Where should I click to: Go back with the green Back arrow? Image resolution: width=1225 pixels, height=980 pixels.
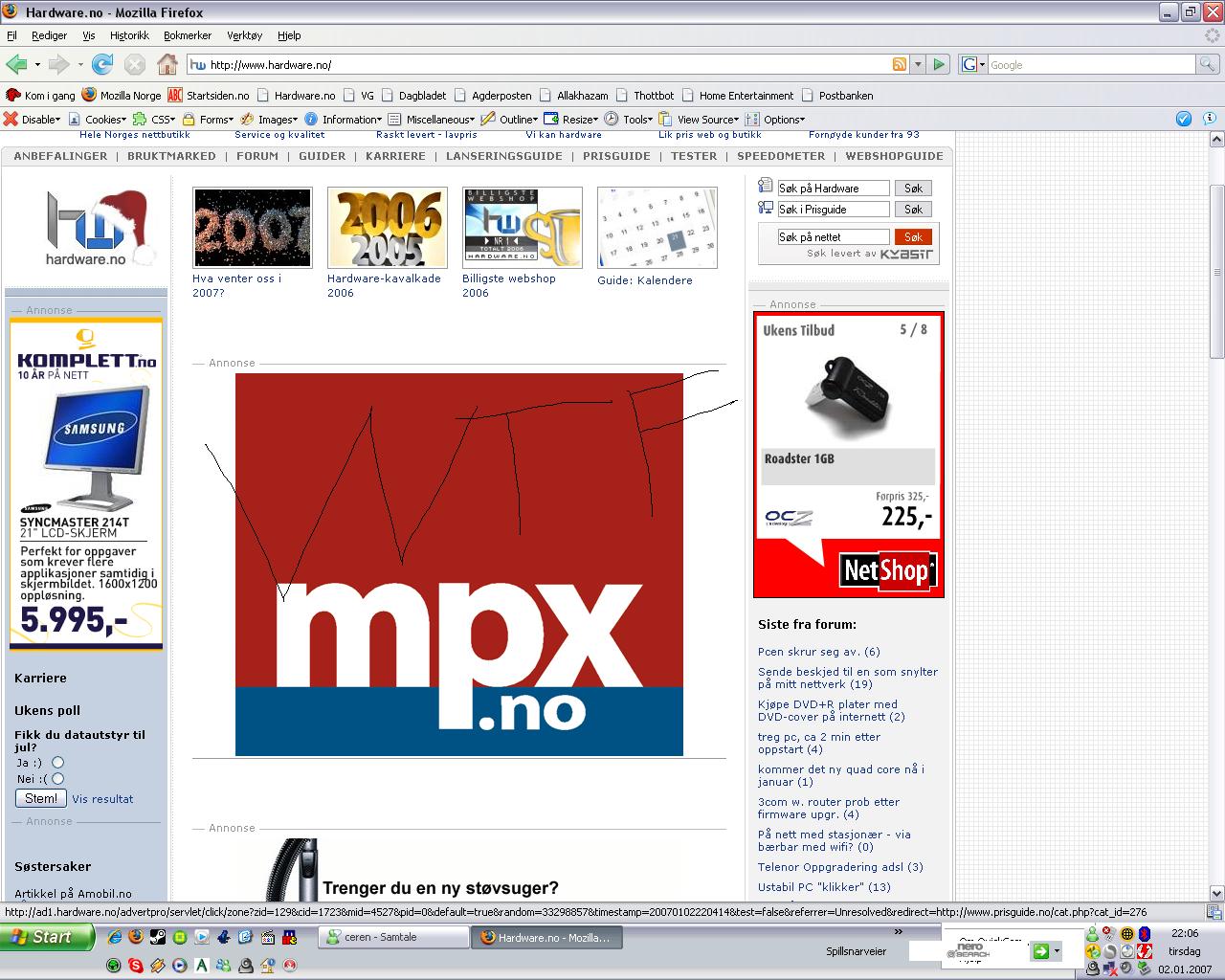point(16,64)
